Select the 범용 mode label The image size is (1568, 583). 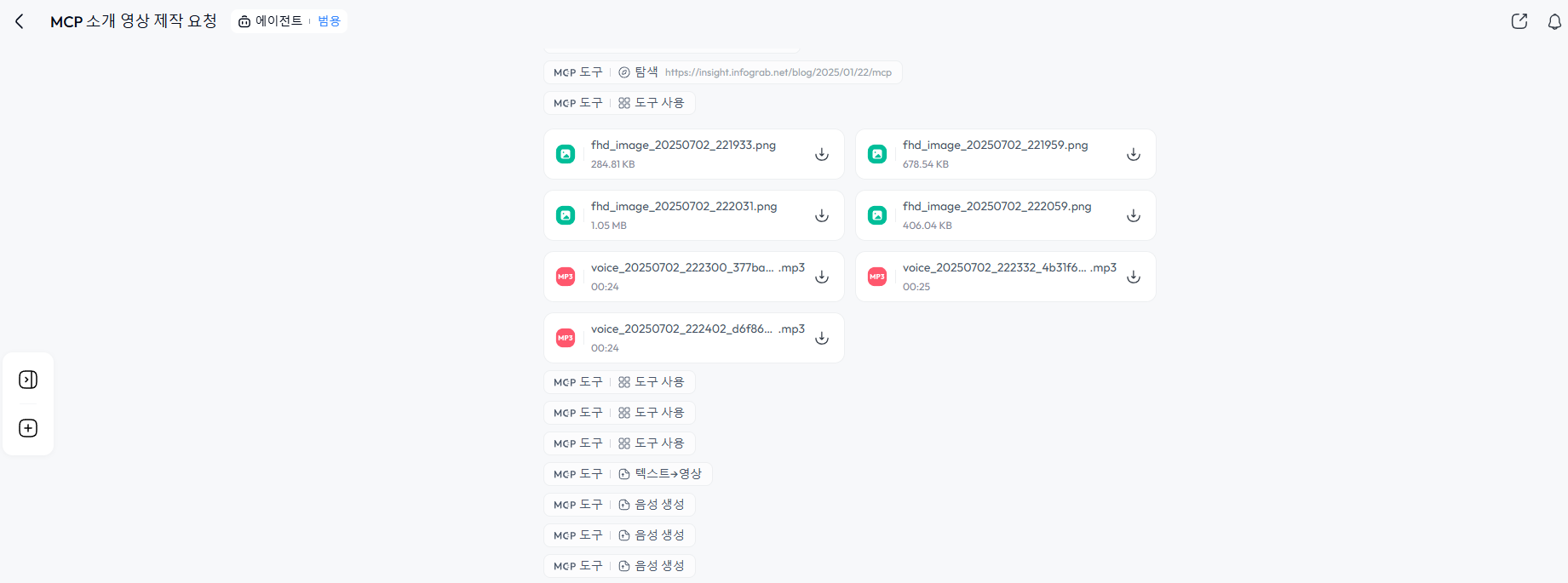(x=330, y=21)
